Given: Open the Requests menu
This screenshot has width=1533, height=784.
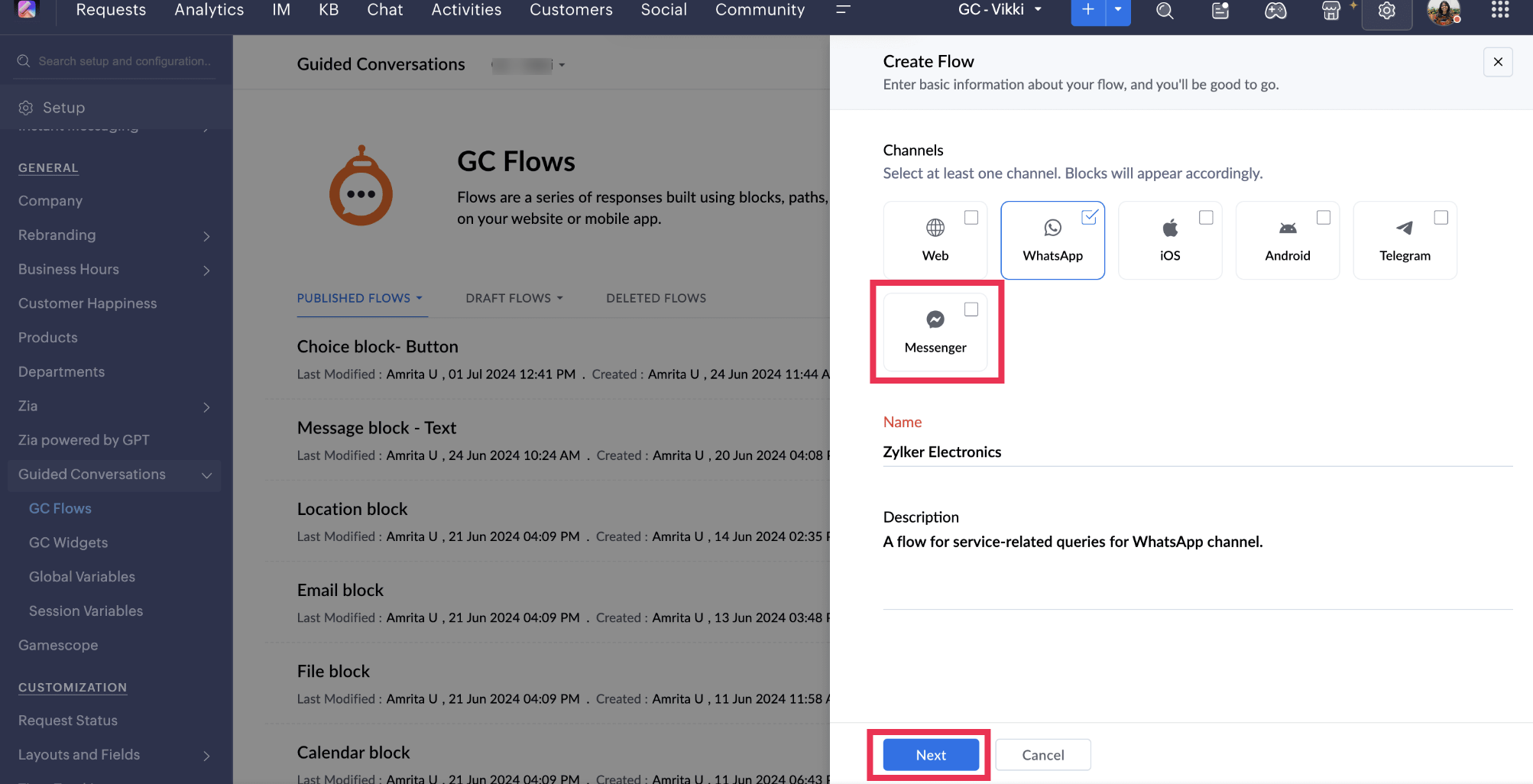Looking at the screenshot, I should (x=111, y=10).
